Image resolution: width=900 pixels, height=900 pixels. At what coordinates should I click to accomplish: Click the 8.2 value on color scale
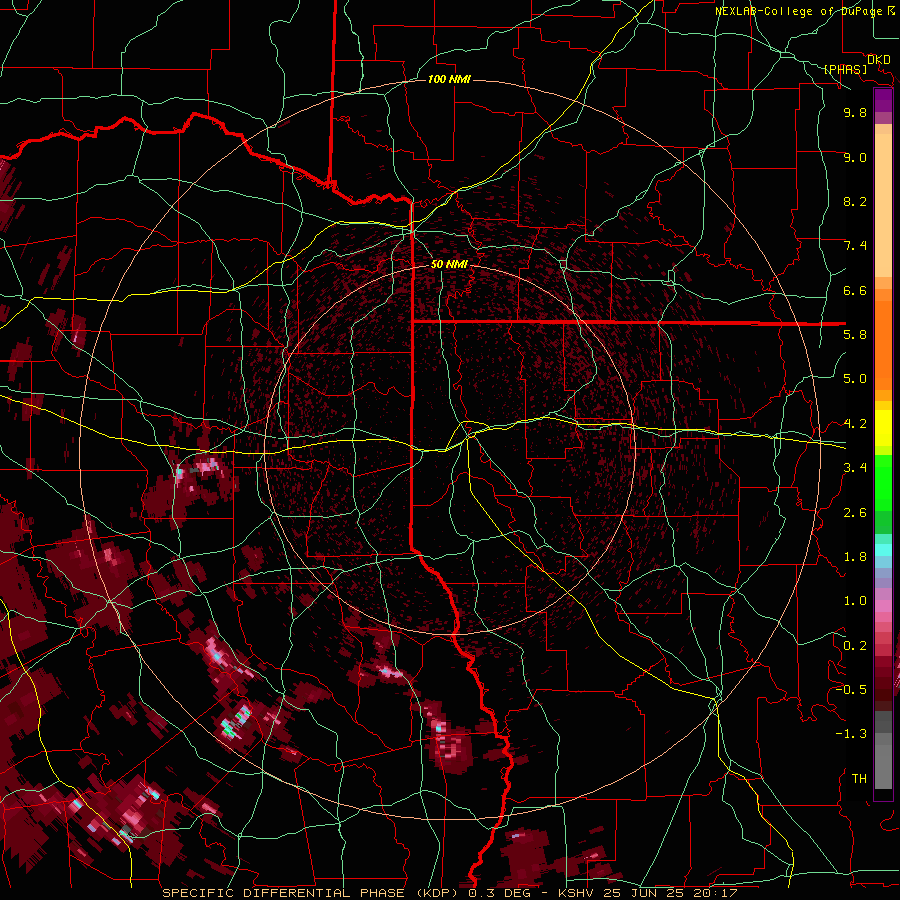(x=855, y=201)
